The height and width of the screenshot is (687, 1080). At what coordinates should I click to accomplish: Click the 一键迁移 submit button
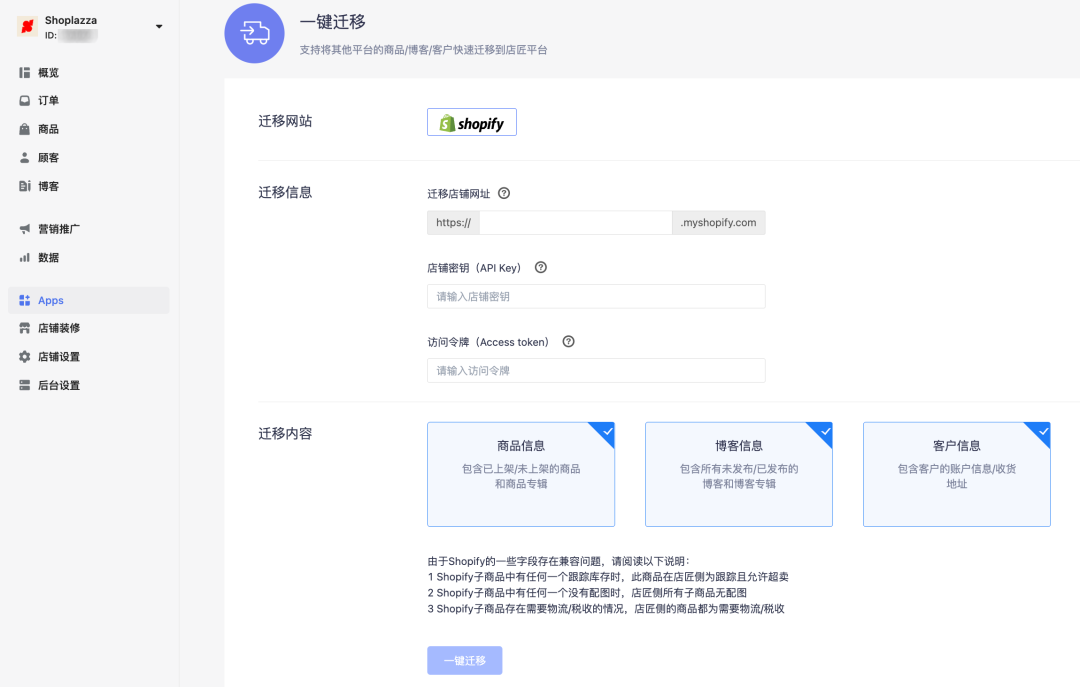click(x=465, y=660)
